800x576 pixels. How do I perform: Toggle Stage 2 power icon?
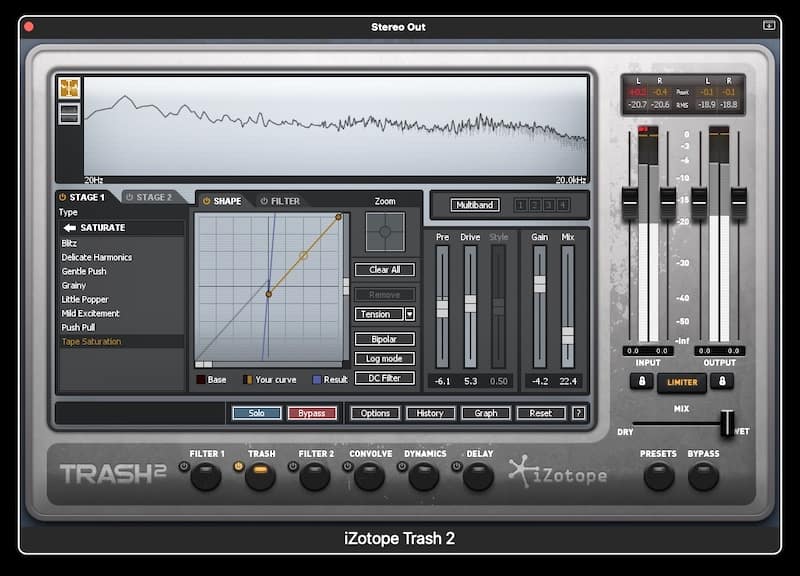click(130, 197)
